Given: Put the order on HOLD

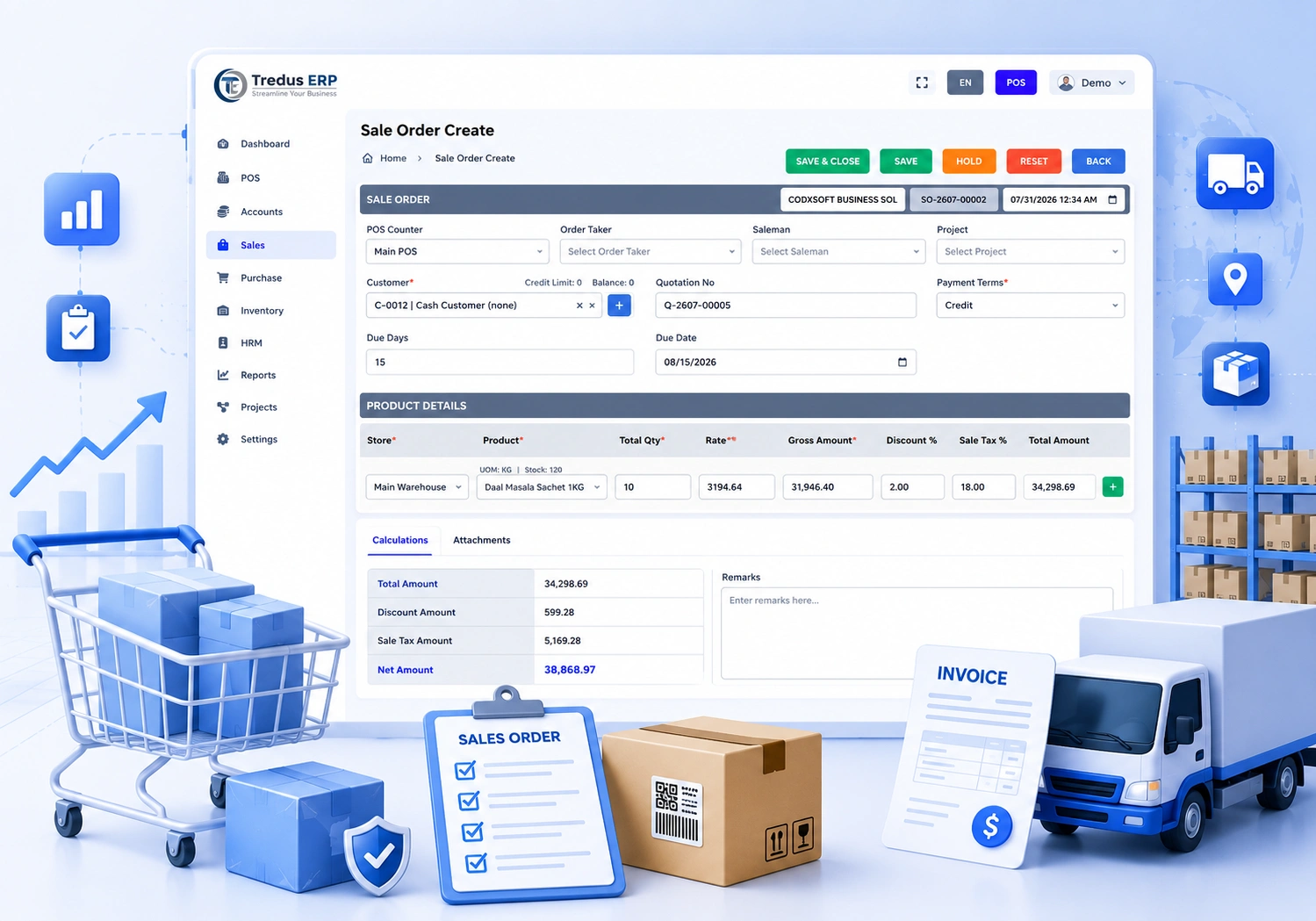Looking at the screenshot, I should 969,162.
